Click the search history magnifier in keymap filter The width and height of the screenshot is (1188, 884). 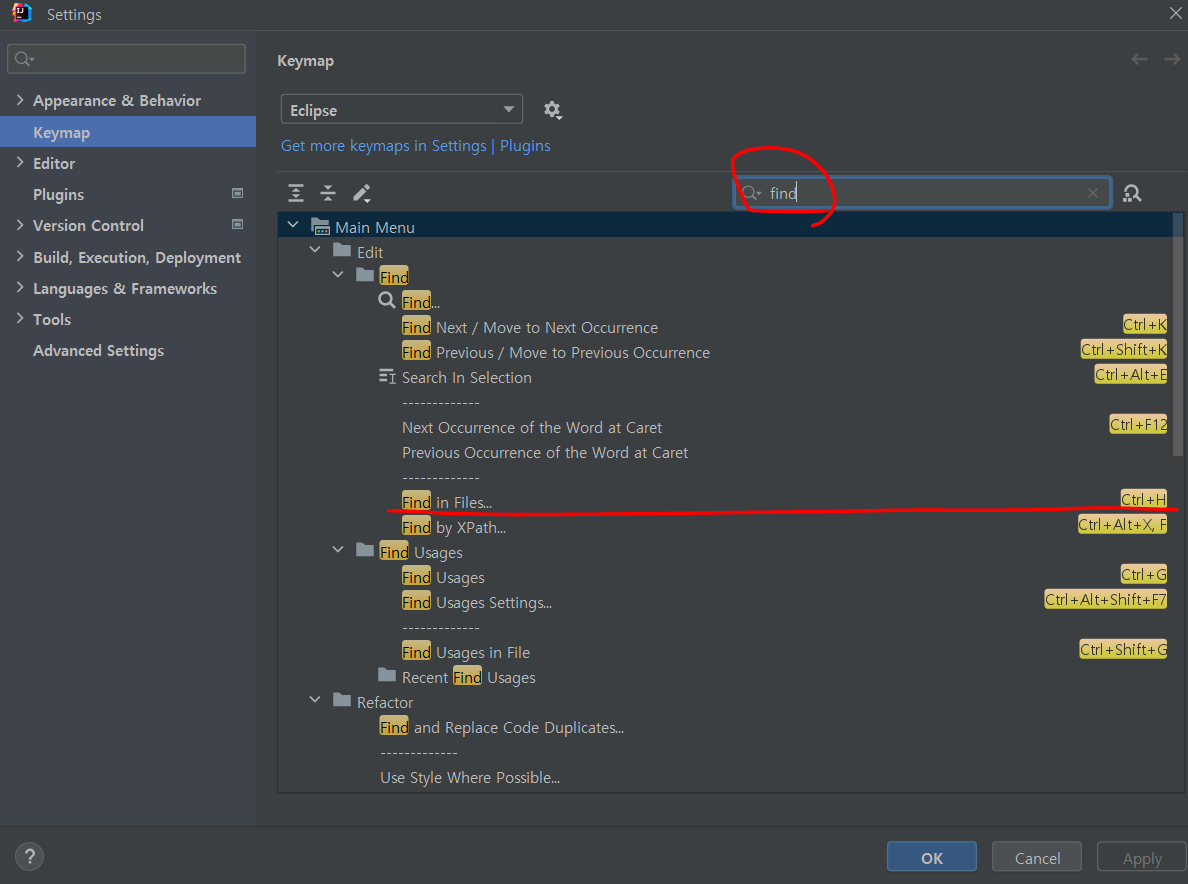[x=751, y=193]
